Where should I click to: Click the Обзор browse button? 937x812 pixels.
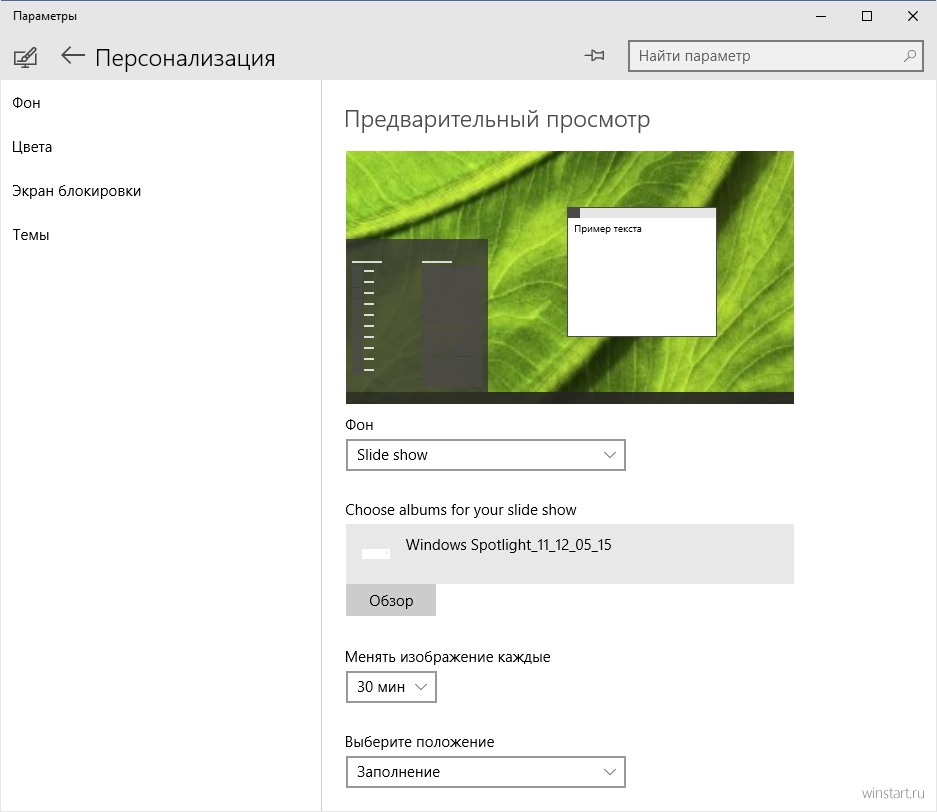[391, 600]
